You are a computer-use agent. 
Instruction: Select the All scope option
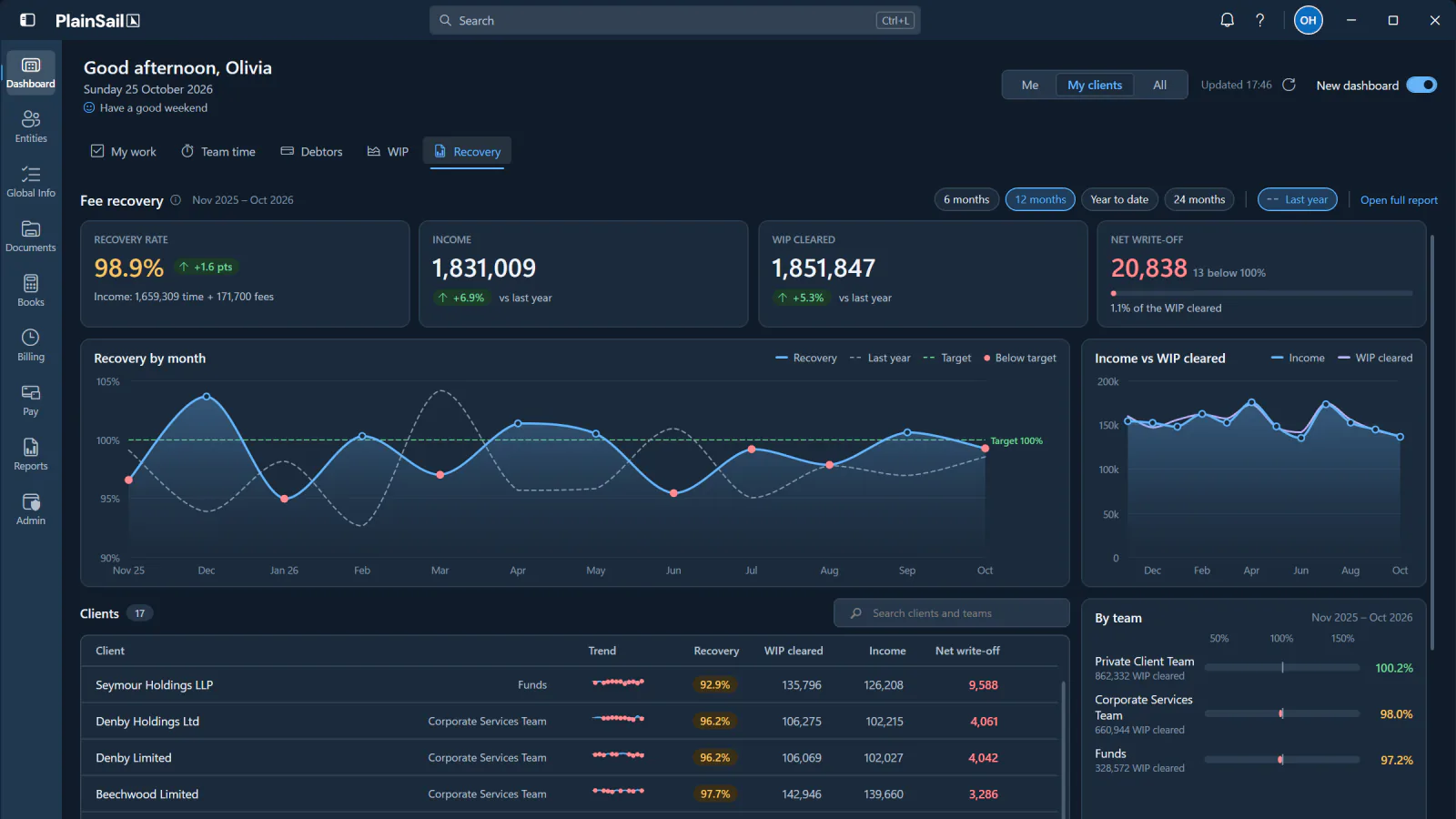pyautogui.click(x=1159, y=85)
